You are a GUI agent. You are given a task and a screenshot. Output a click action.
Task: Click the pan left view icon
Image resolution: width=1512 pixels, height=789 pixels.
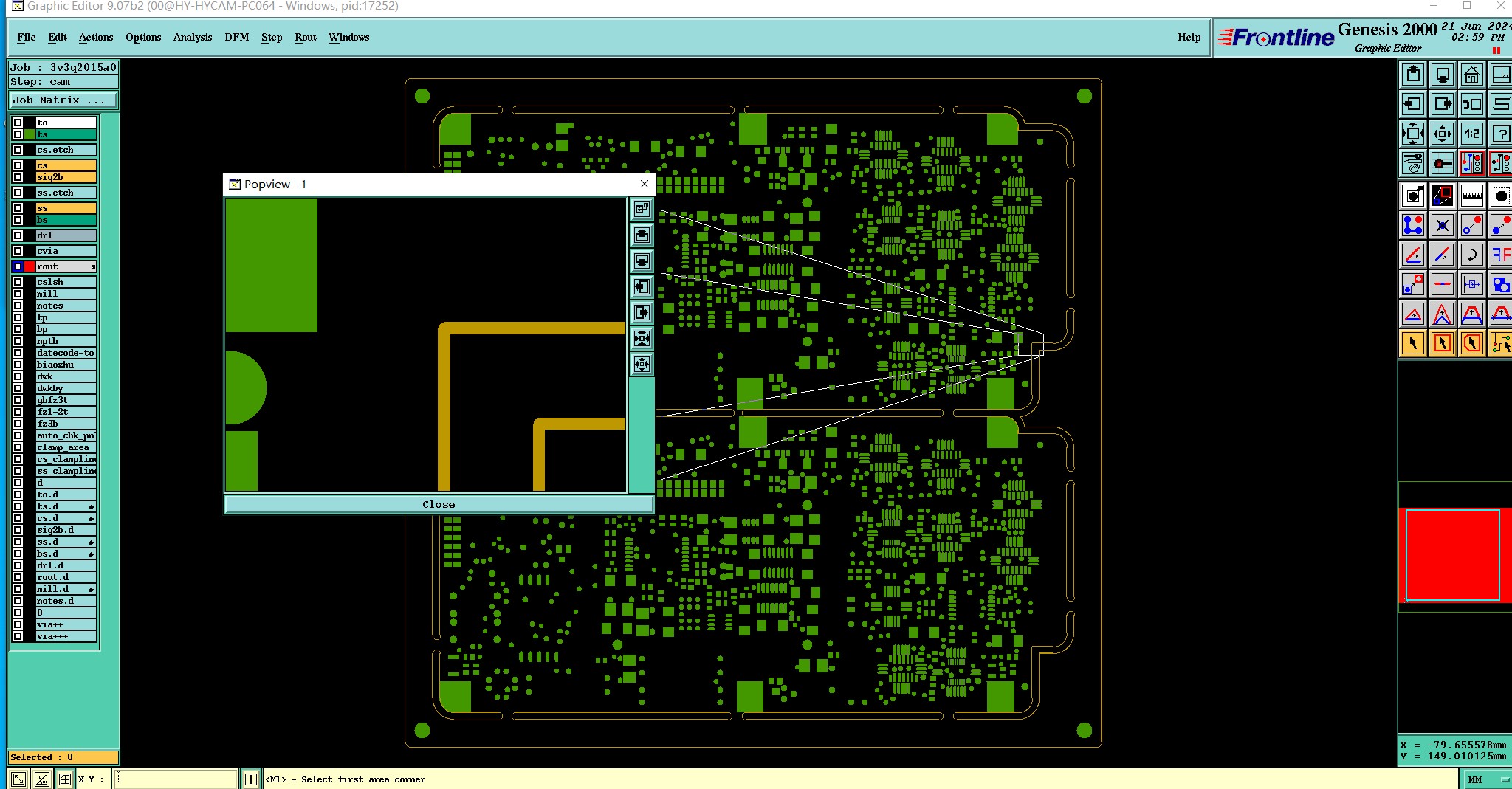1413,104
